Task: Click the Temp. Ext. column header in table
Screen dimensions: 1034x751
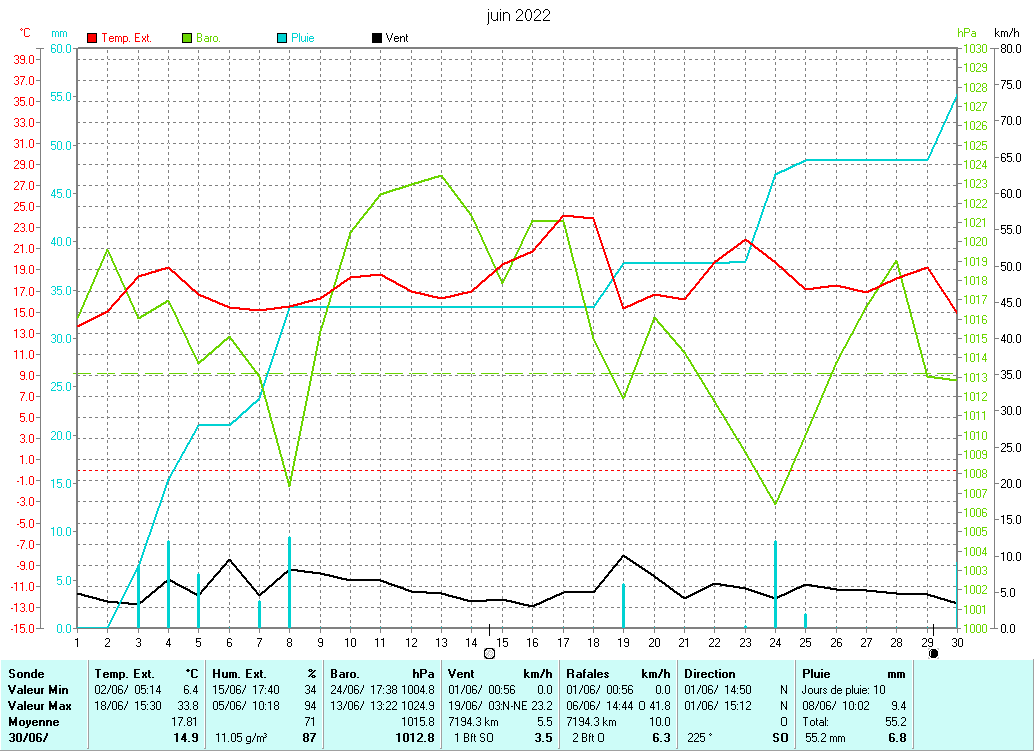Action: [x=125, y=674]
